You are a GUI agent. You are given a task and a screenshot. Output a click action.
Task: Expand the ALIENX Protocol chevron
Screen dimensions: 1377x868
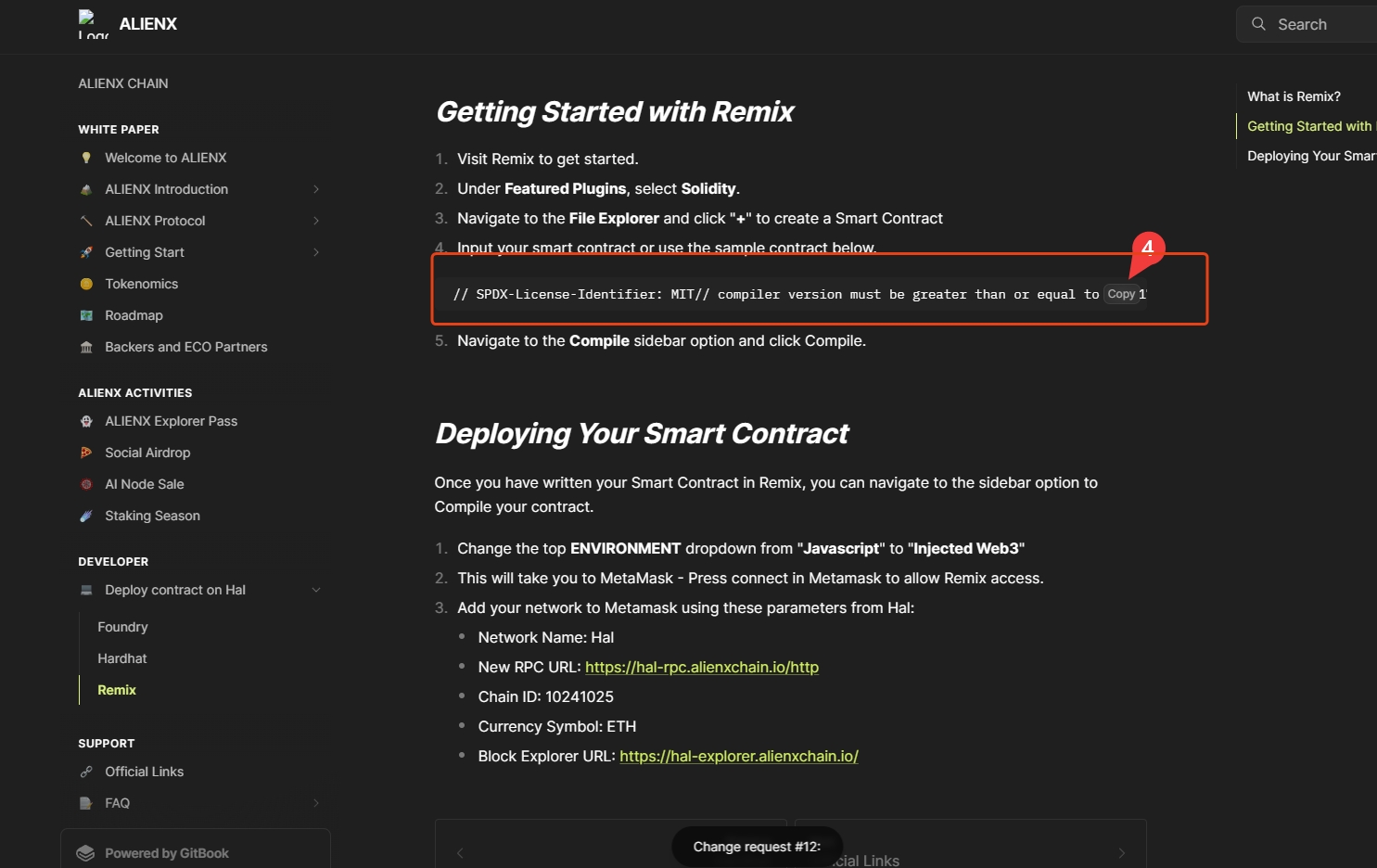(x=316, y=221)
